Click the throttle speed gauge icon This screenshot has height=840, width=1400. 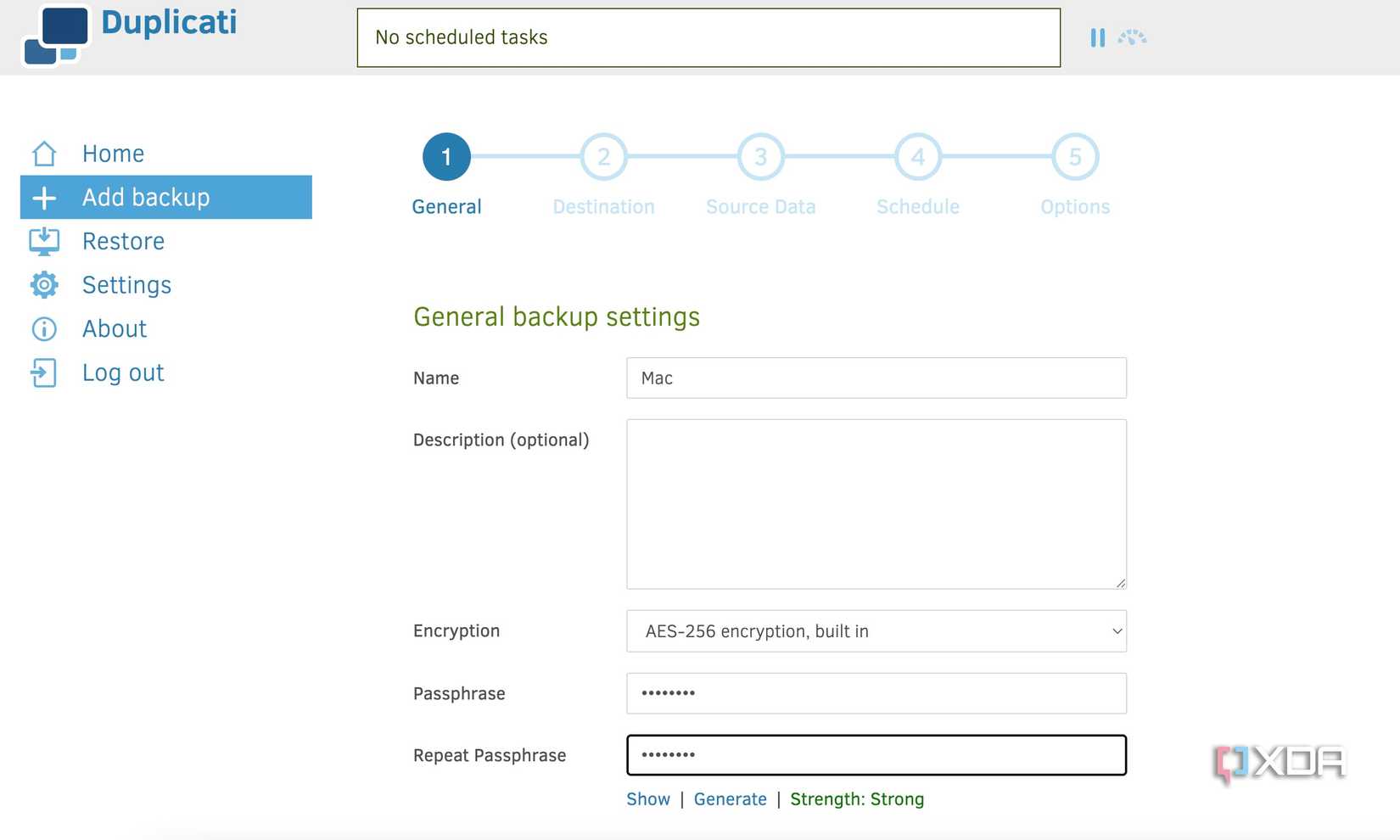(x=1132, y=37)
